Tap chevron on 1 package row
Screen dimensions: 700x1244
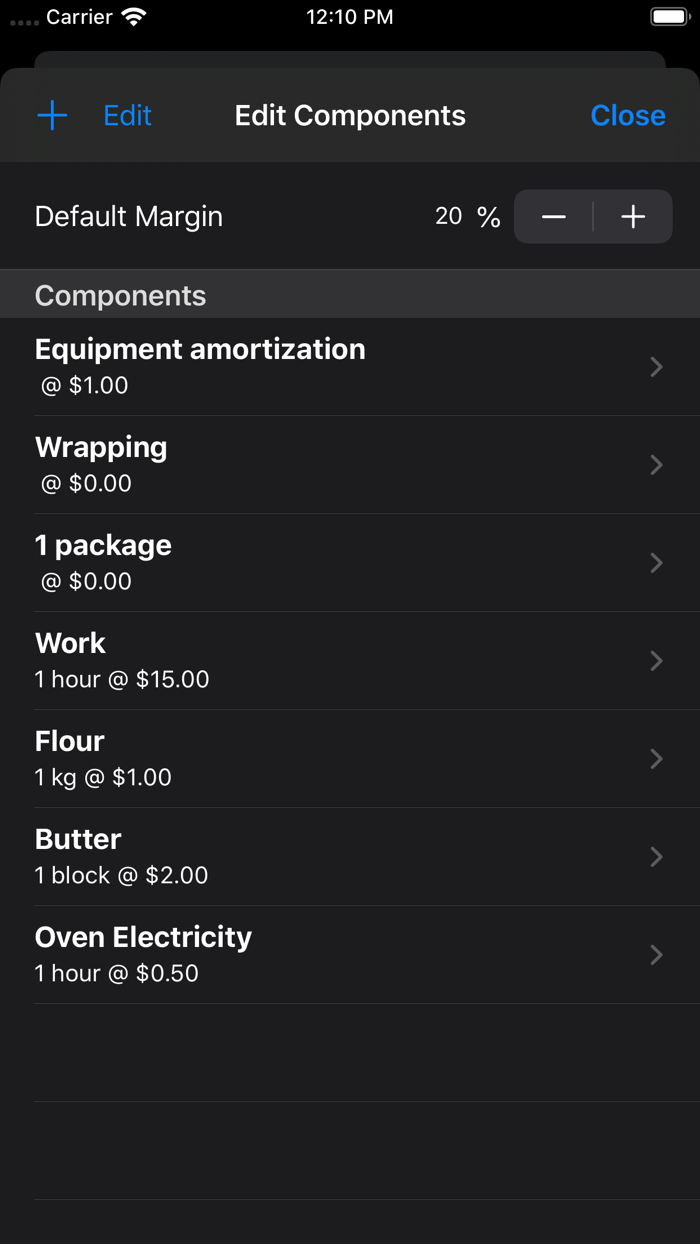[656, 563]
